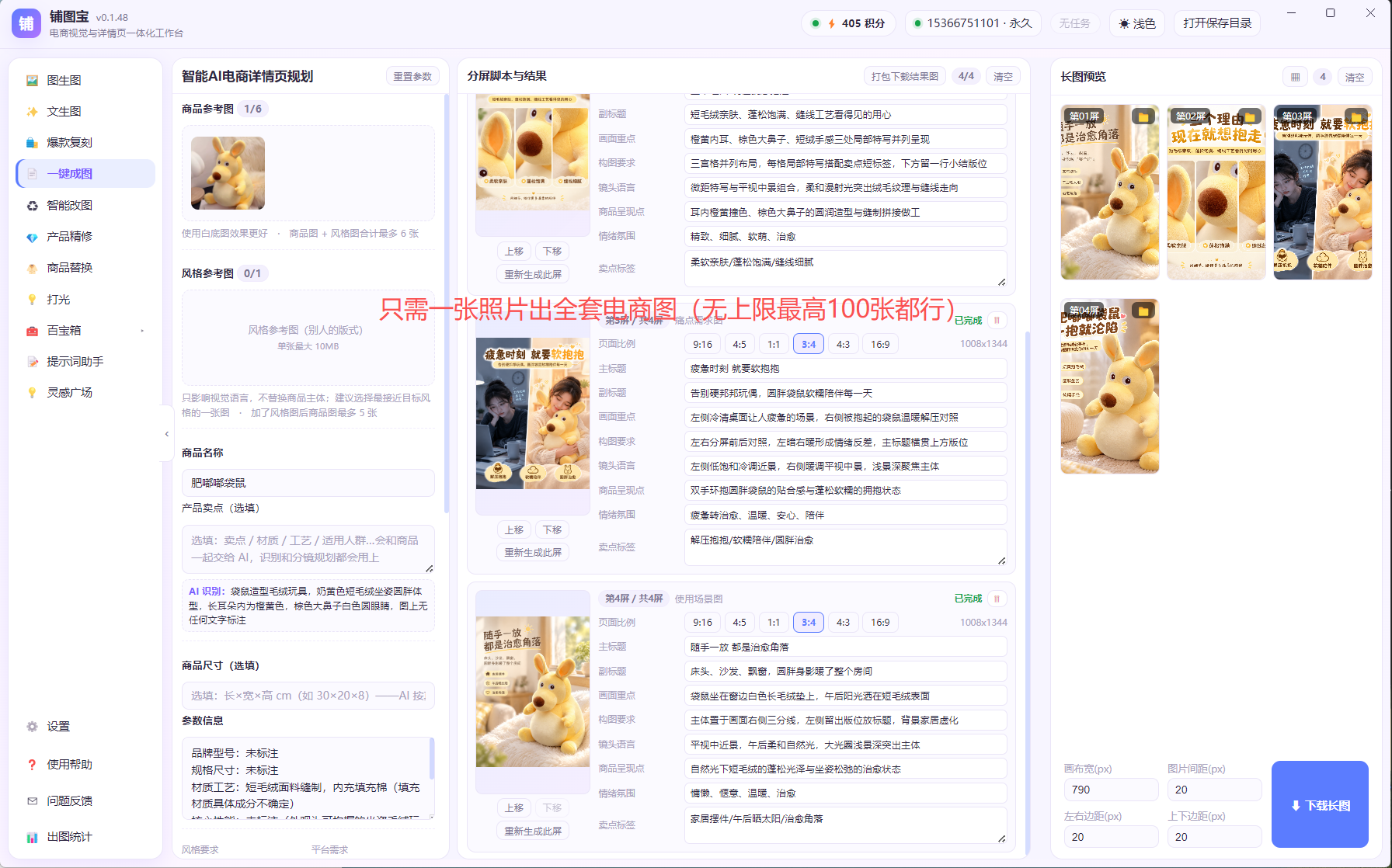Viewport: 1392px width, 868px height.
Task: Click 上移 for the 第4屏 card
Action: (514, 808)
